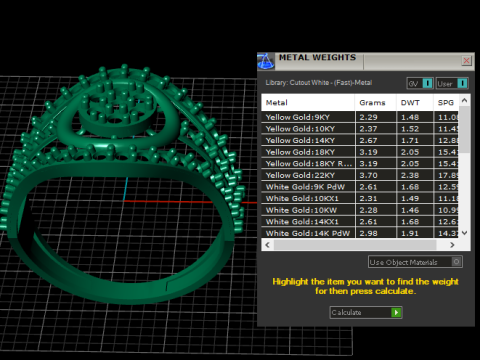Select the Yellow Gold:18KY R... row

point(360,164)
